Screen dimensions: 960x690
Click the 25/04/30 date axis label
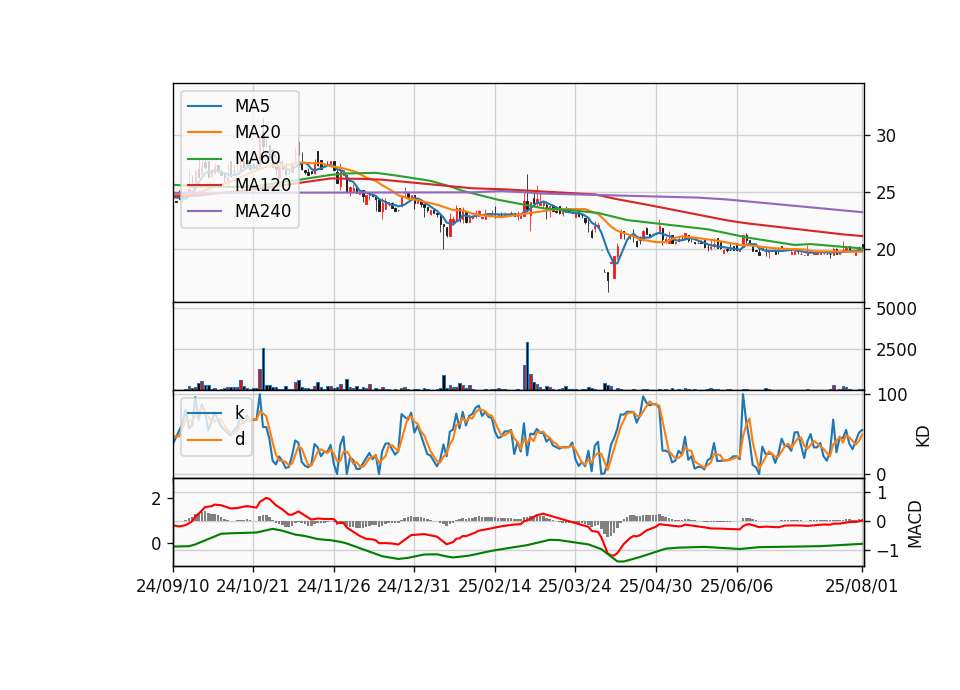(x=656, y=586)
